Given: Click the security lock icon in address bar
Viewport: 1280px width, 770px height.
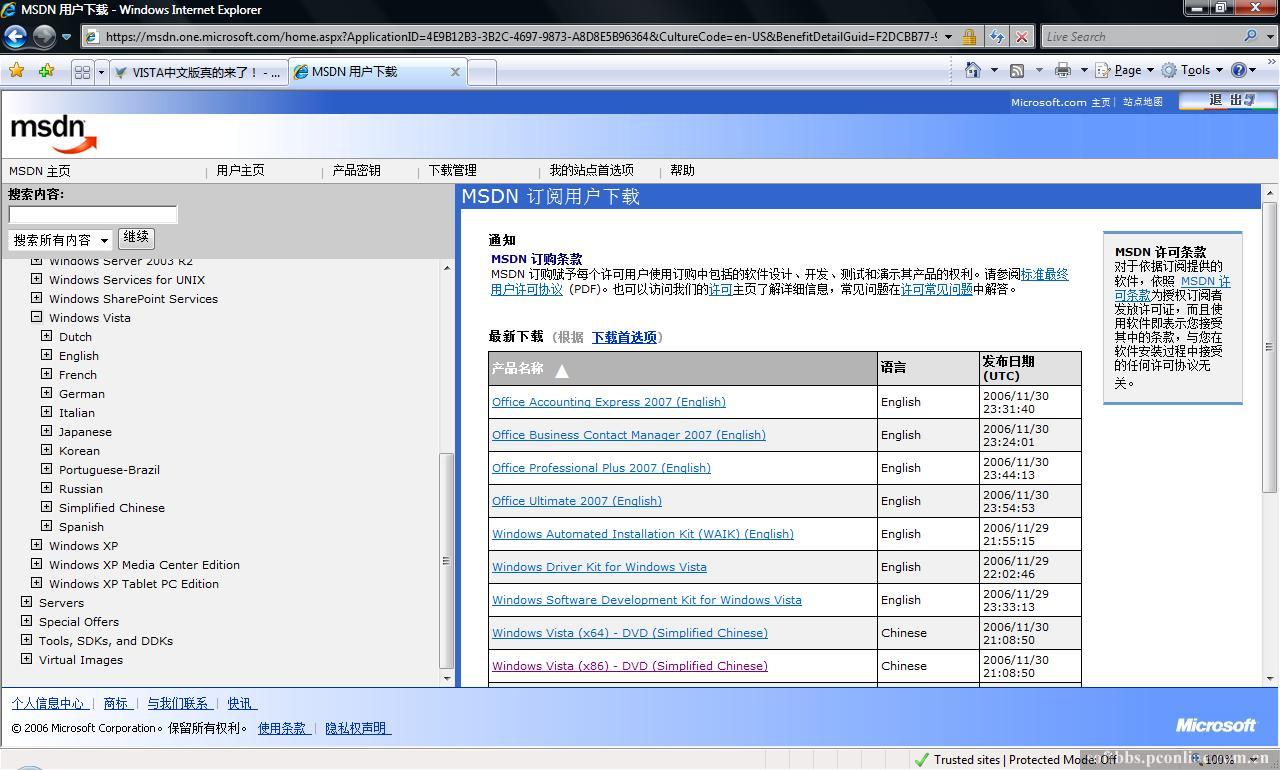Looking at the screenshot, I should pyautogui.click(x=968, y=37).
